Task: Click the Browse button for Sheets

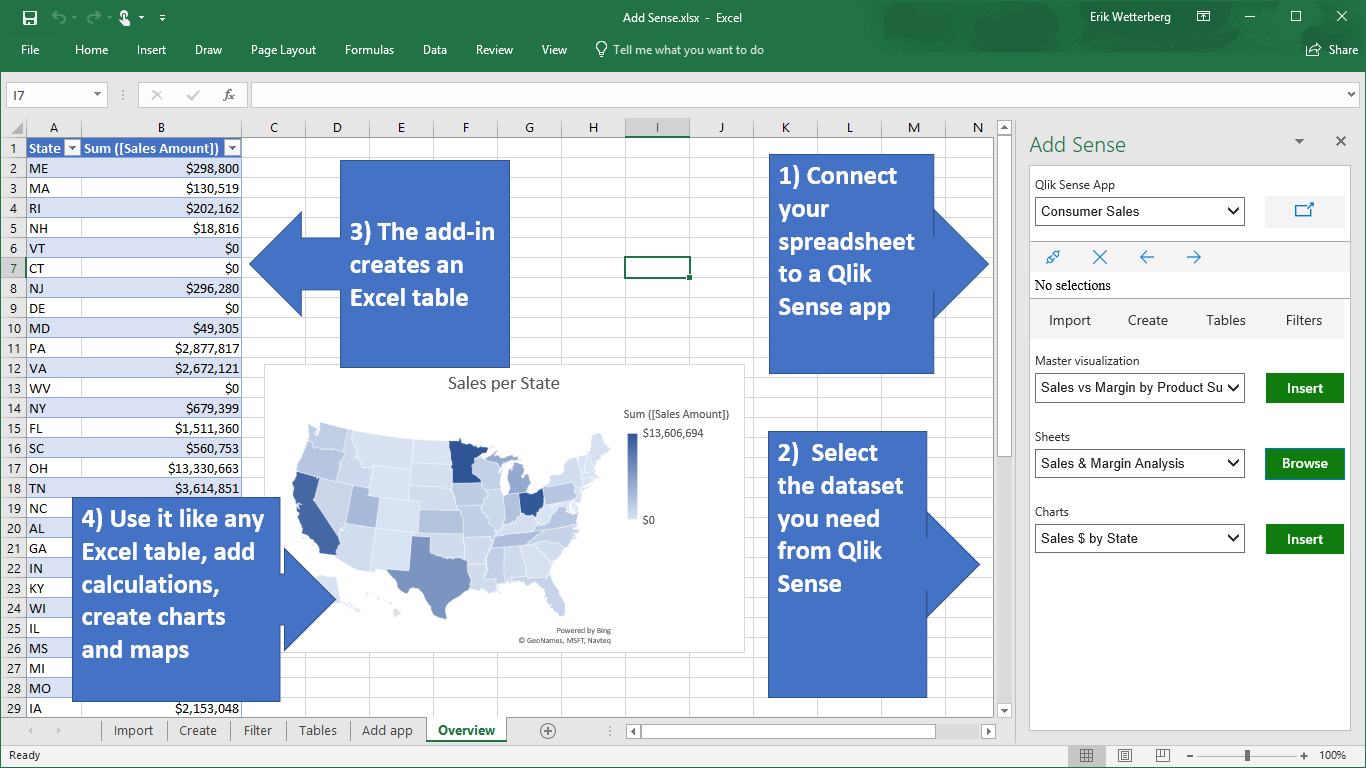Action: click(1305, 463)
